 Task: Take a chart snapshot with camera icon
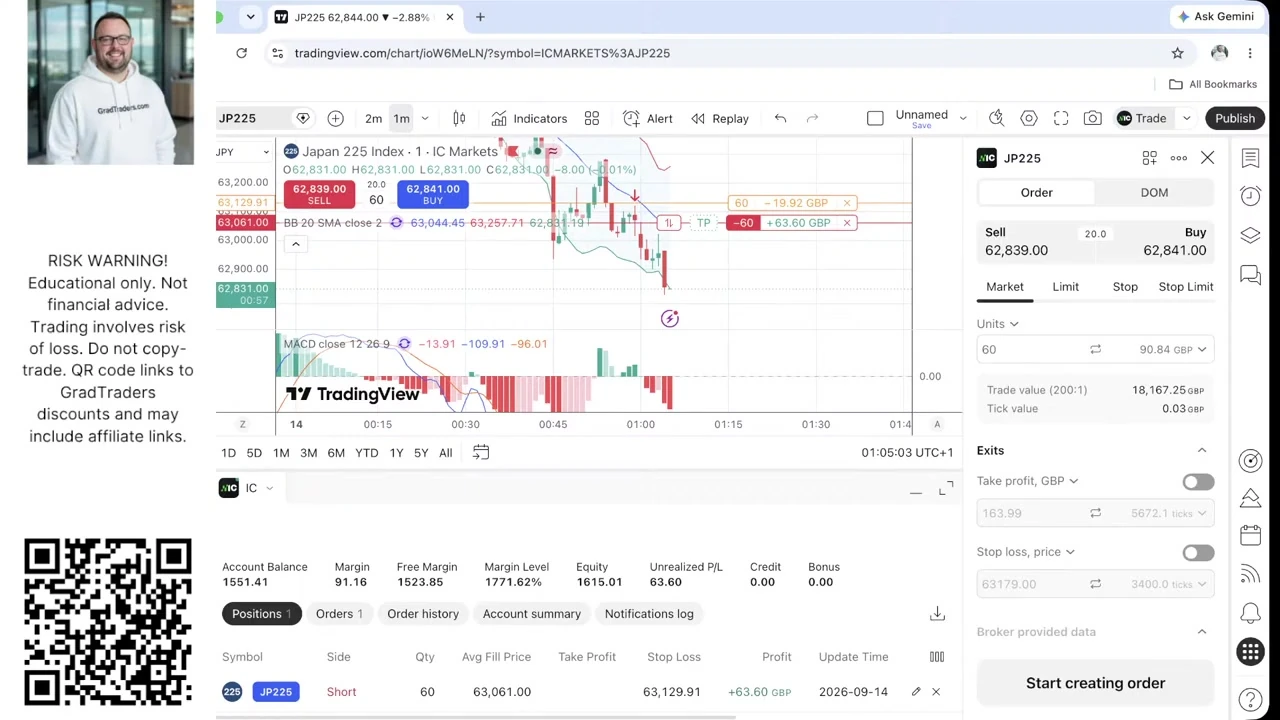1093,118
